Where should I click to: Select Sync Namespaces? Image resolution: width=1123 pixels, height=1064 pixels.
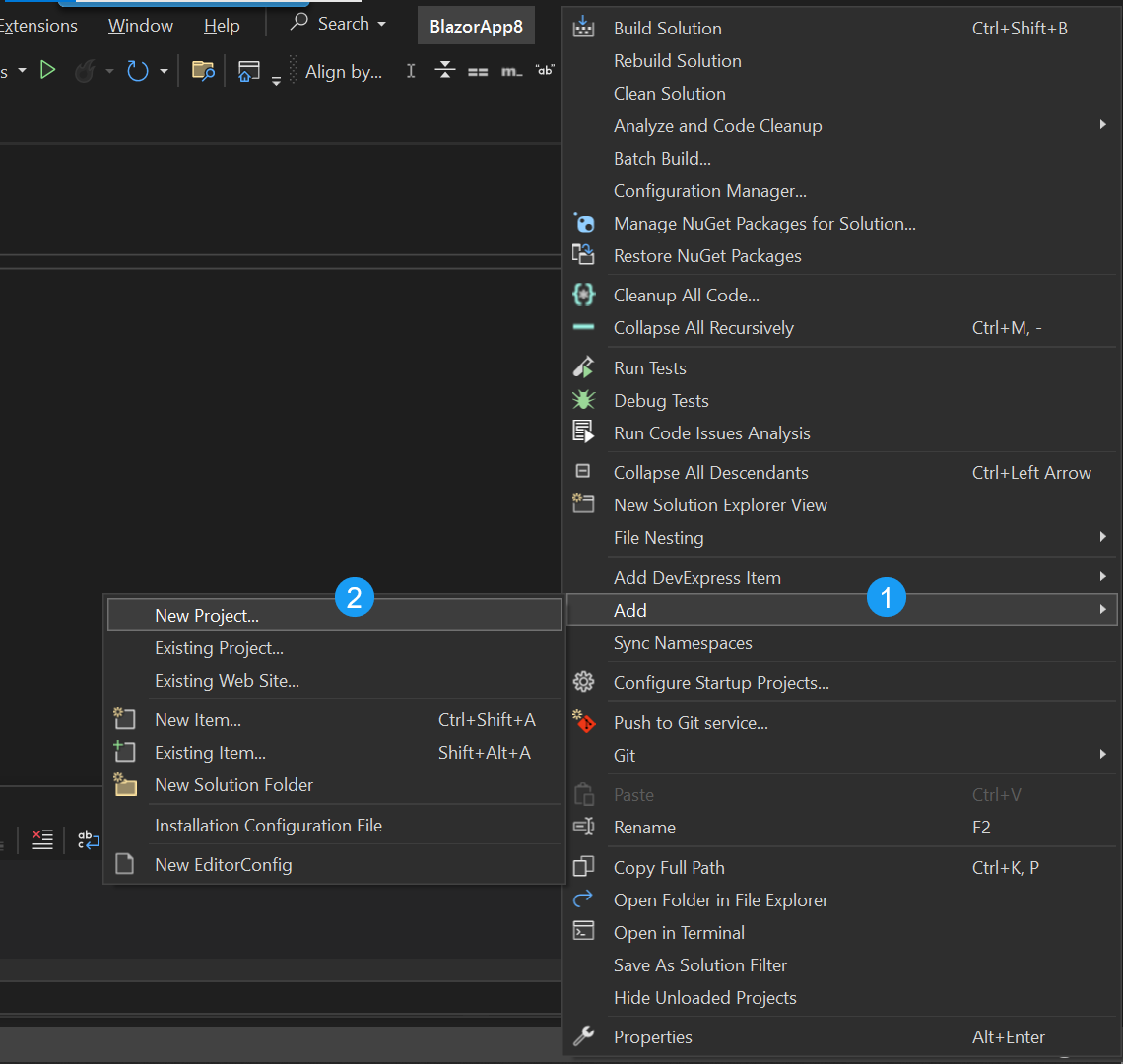(x=841, y=643)
